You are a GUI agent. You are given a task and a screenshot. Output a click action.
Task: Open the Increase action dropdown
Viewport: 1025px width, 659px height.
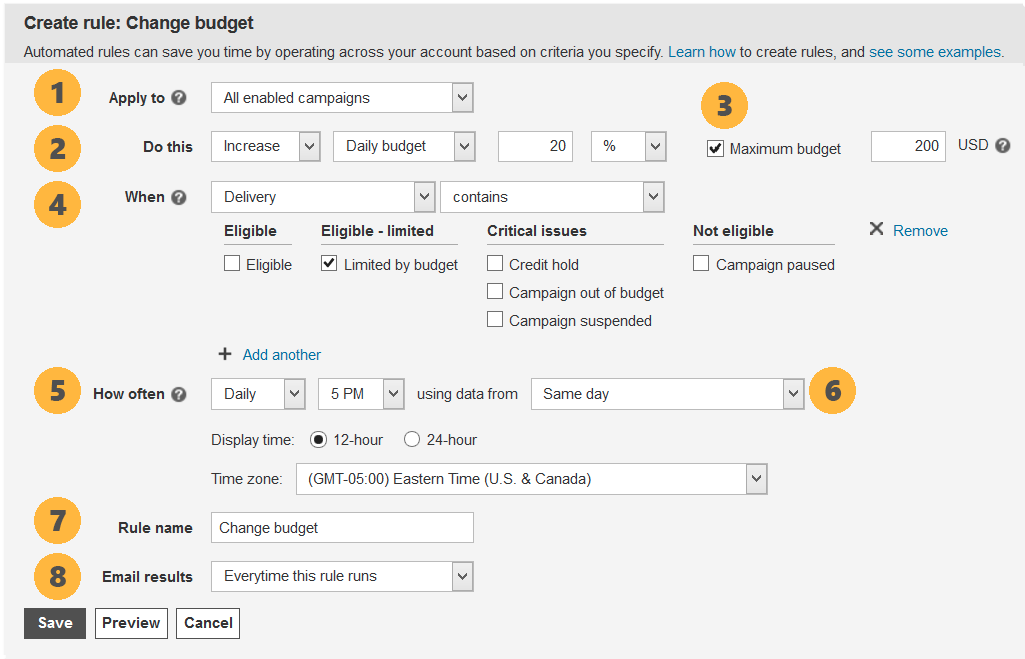[265, 146]
